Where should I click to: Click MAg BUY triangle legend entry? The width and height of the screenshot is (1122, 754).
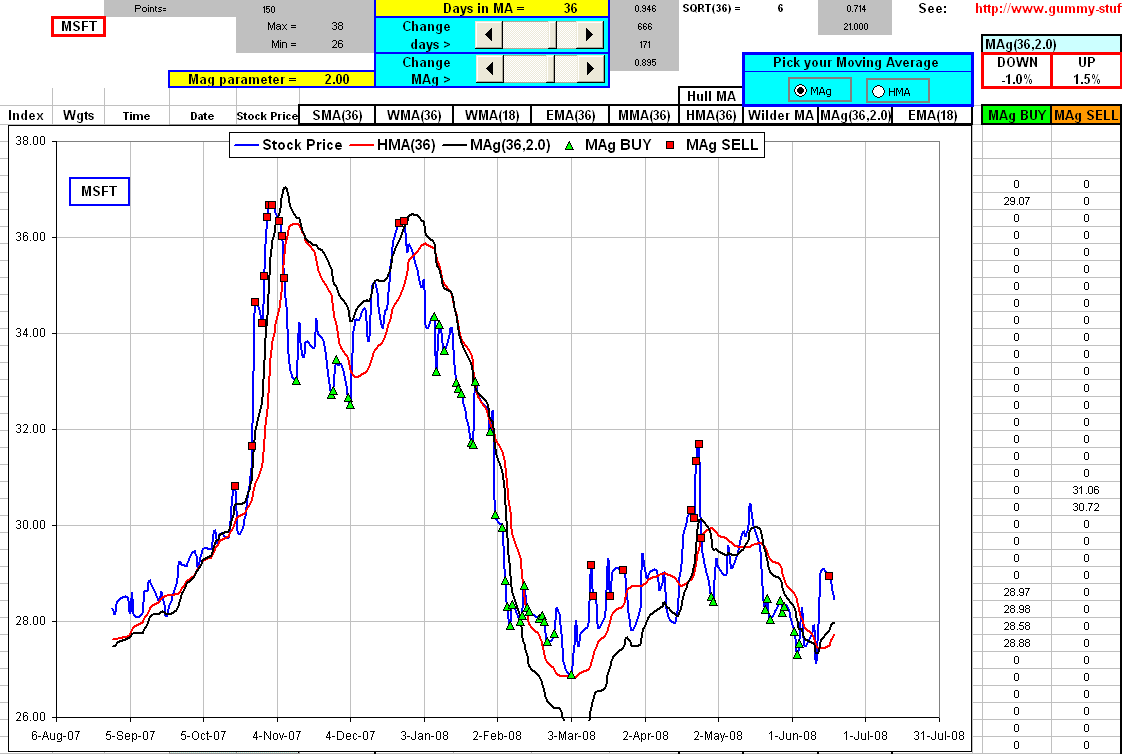point(608,145)
